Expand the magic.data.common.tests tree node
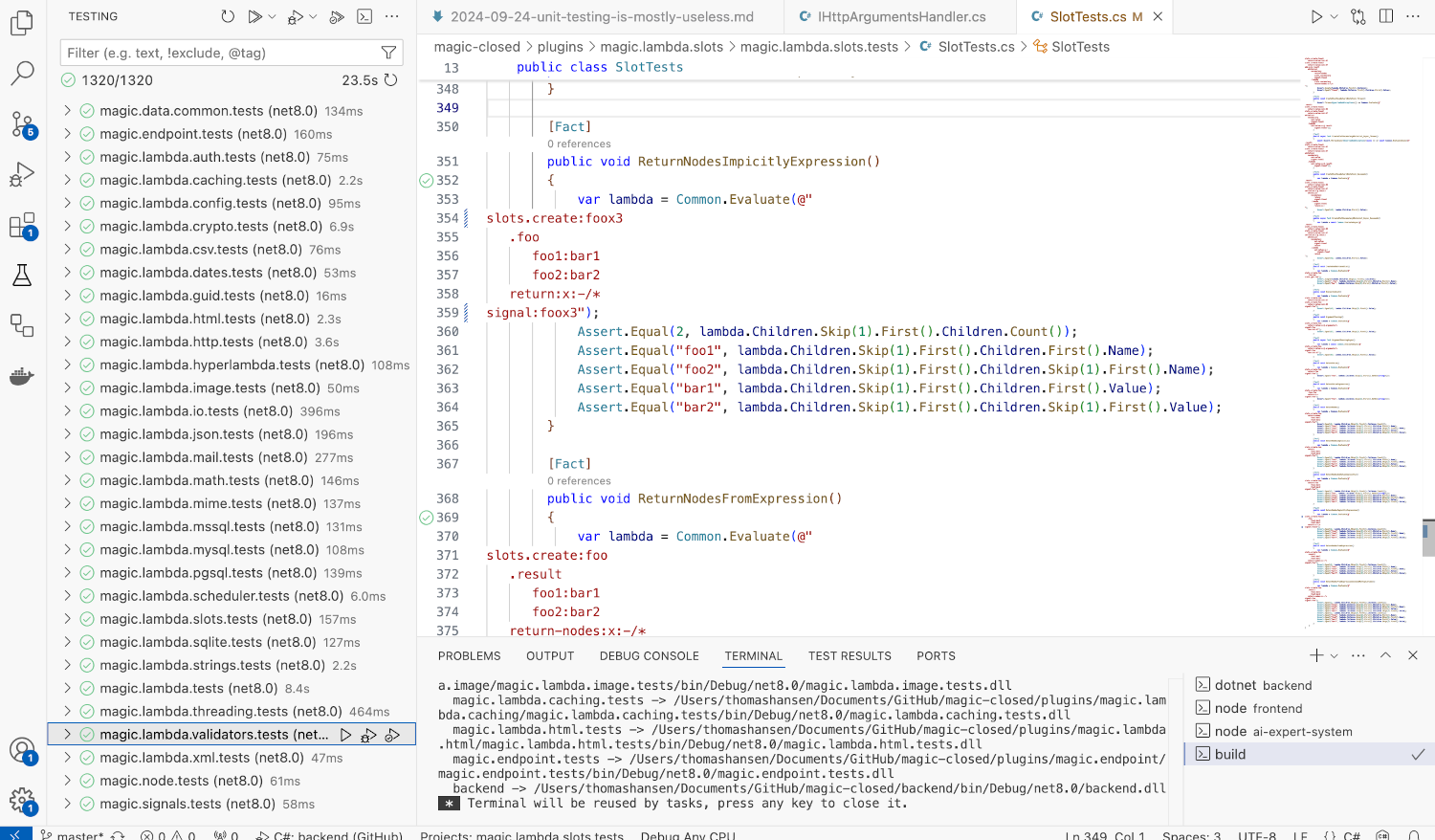 click(67, 111)
